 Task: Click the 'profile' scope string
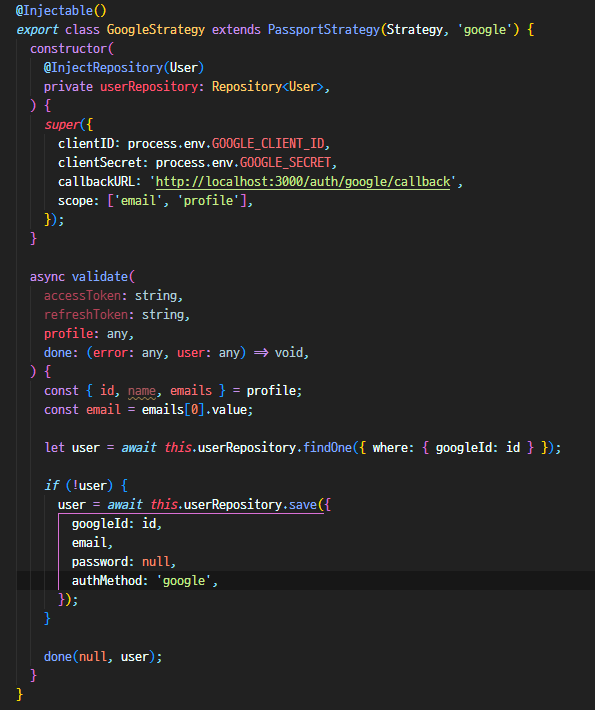208,201
